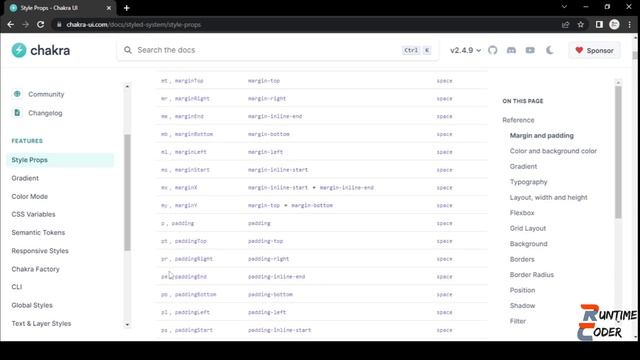Open Chakra Factory page
This screenshot has width=640, height=360.
pos(35,269)
